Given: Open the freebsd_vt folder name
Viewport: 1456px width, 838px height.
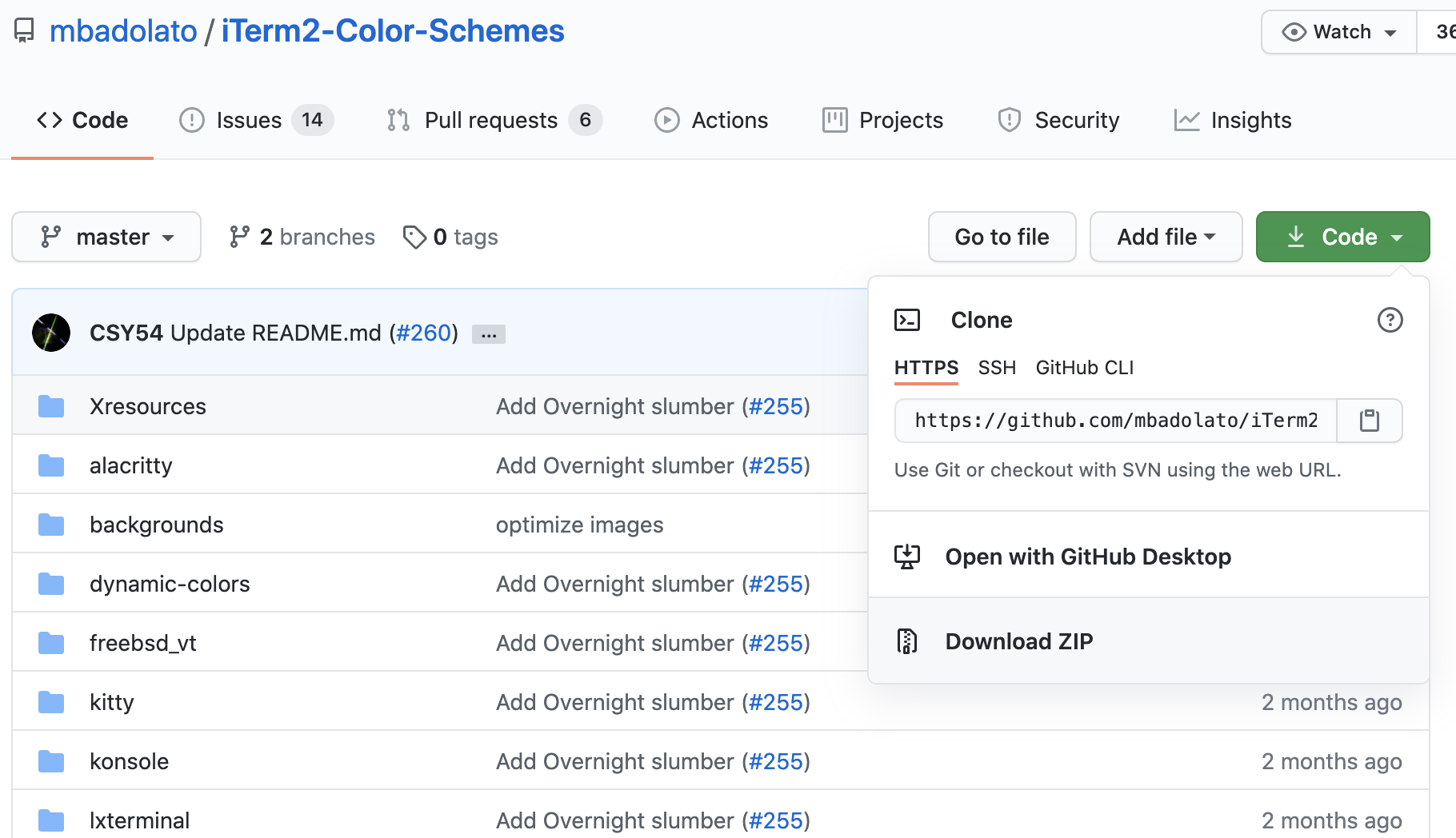Looking at the screenshot, I should point(143,643).
